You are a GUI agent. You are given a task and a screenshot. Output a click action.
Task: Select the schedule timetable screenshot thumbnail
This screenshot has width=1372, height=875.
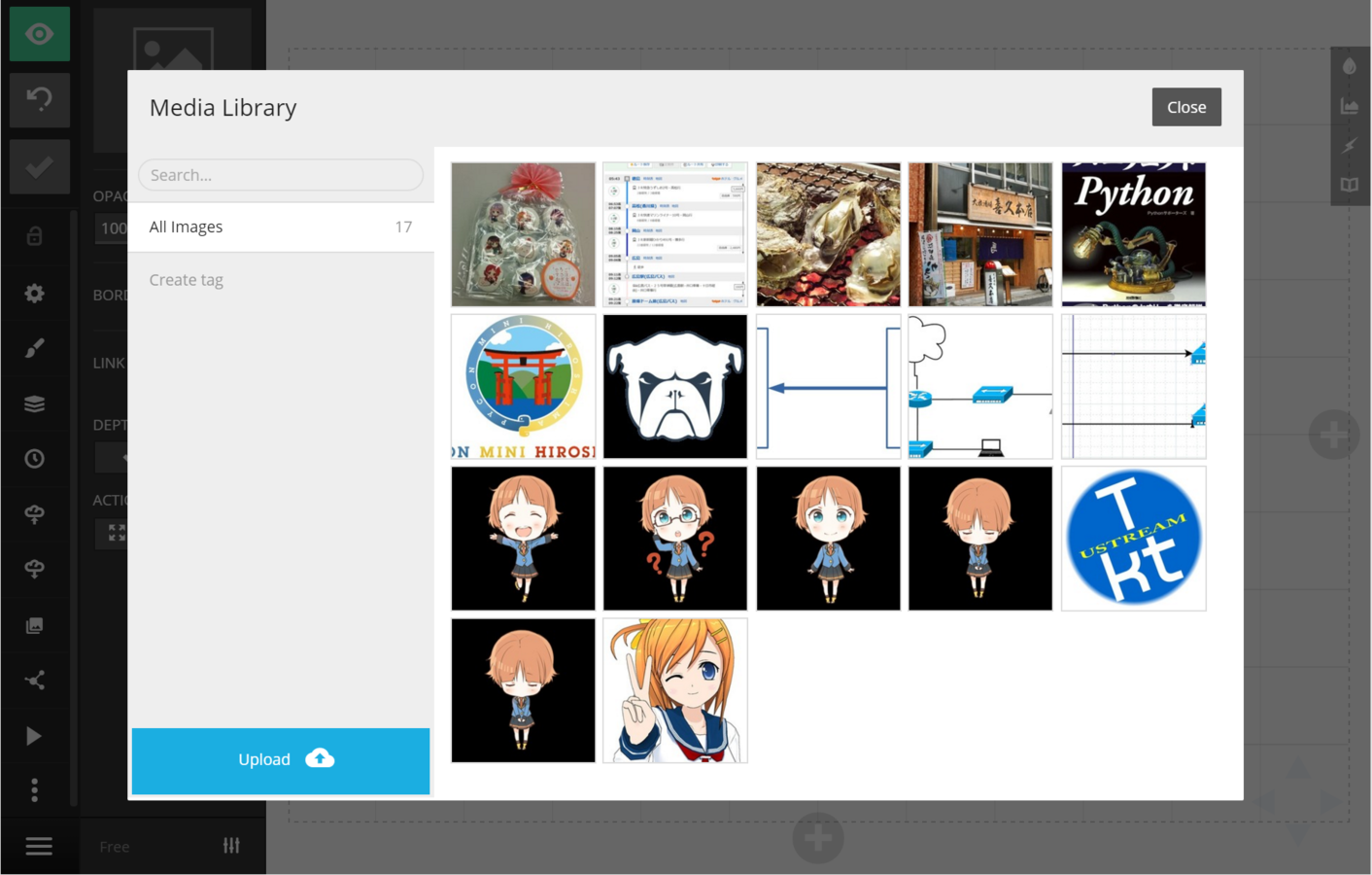pyautogui.click(x=675, y=234)
